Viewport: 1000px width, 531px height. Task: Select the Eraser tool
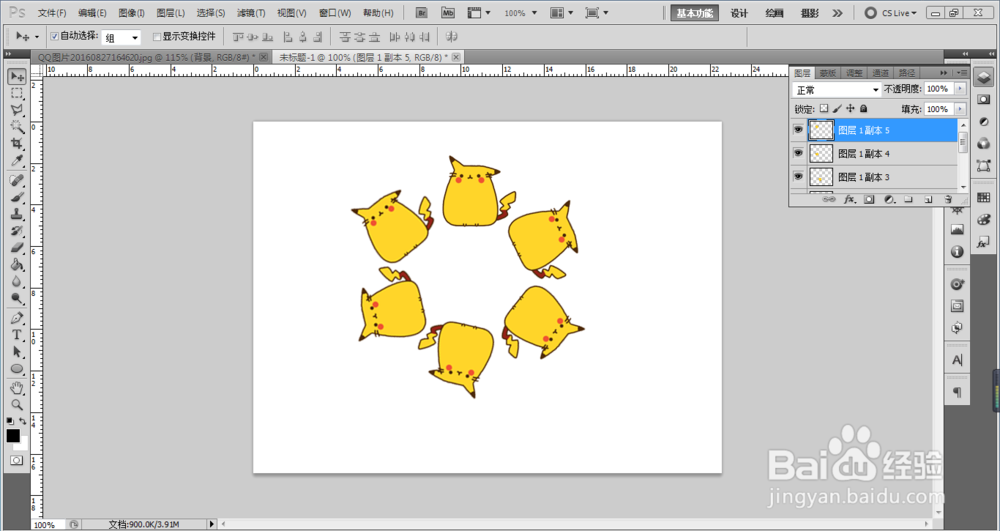pos(17,247)
